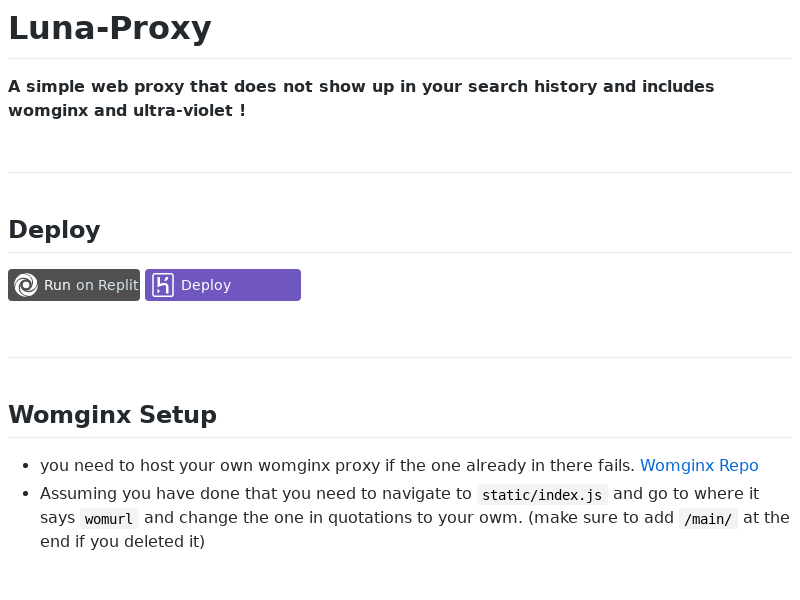Click the Womginx Setup heading

[x=112, y=415]
